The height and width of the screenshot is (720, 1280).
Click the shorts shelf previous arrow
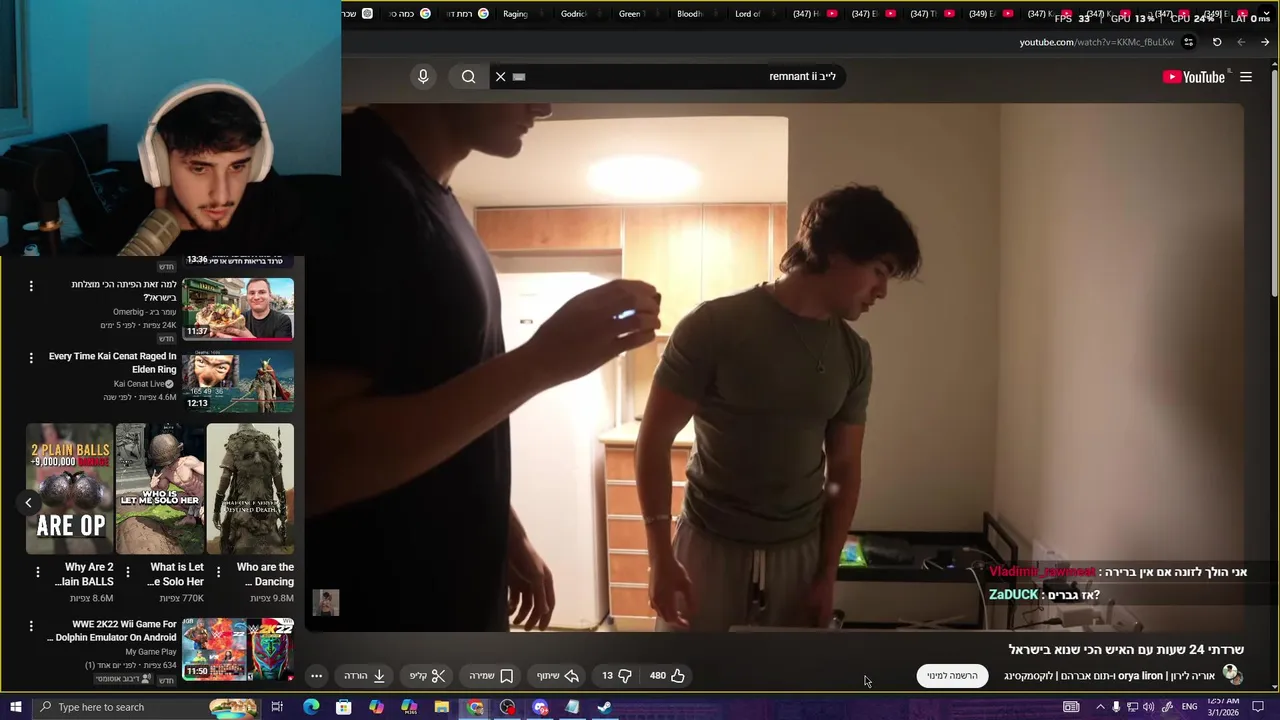(x=28, y=503)
